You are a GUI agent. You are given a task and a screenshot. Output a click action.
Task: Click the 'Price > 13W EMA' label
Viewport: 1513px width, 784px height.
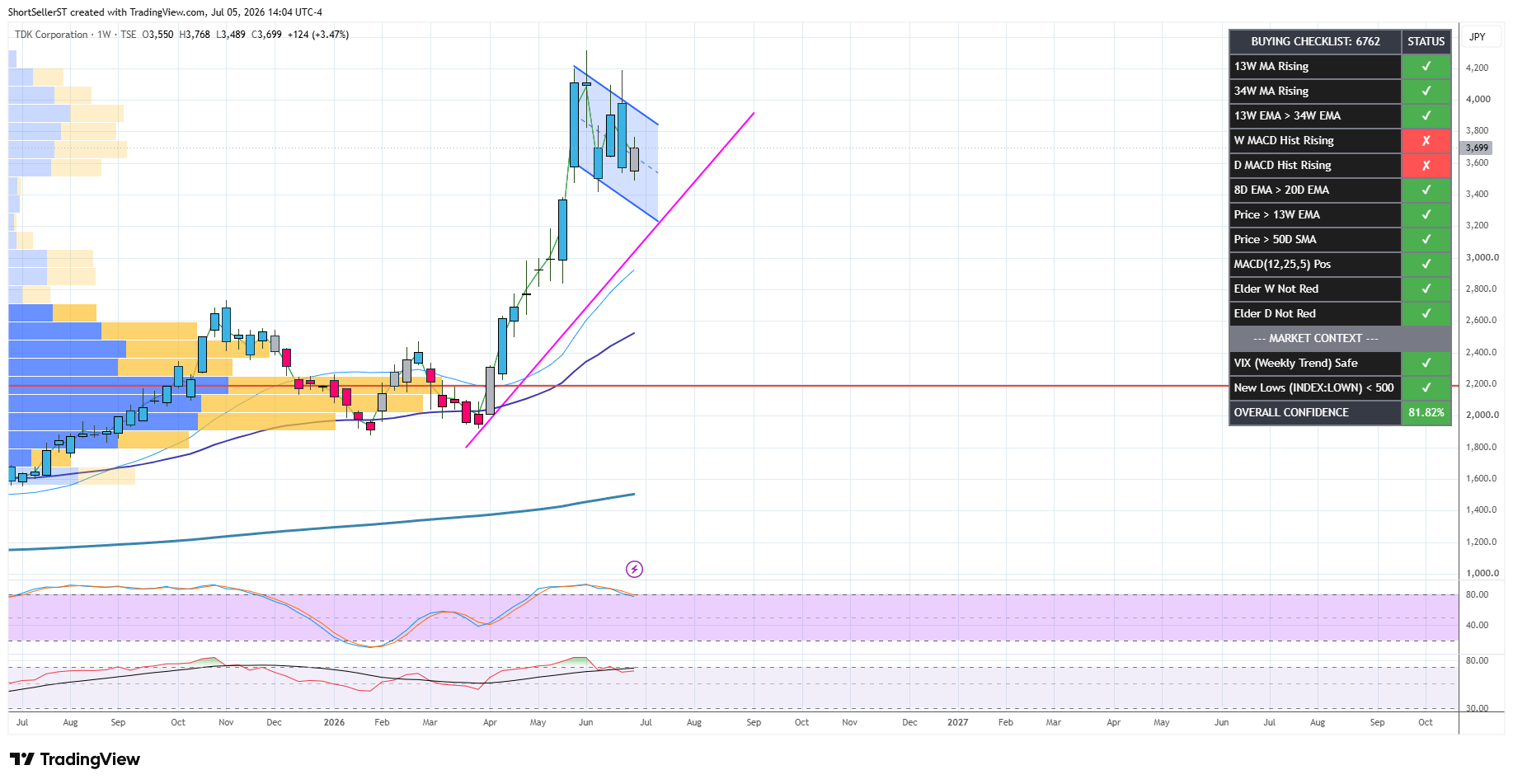click(1277, 214)
